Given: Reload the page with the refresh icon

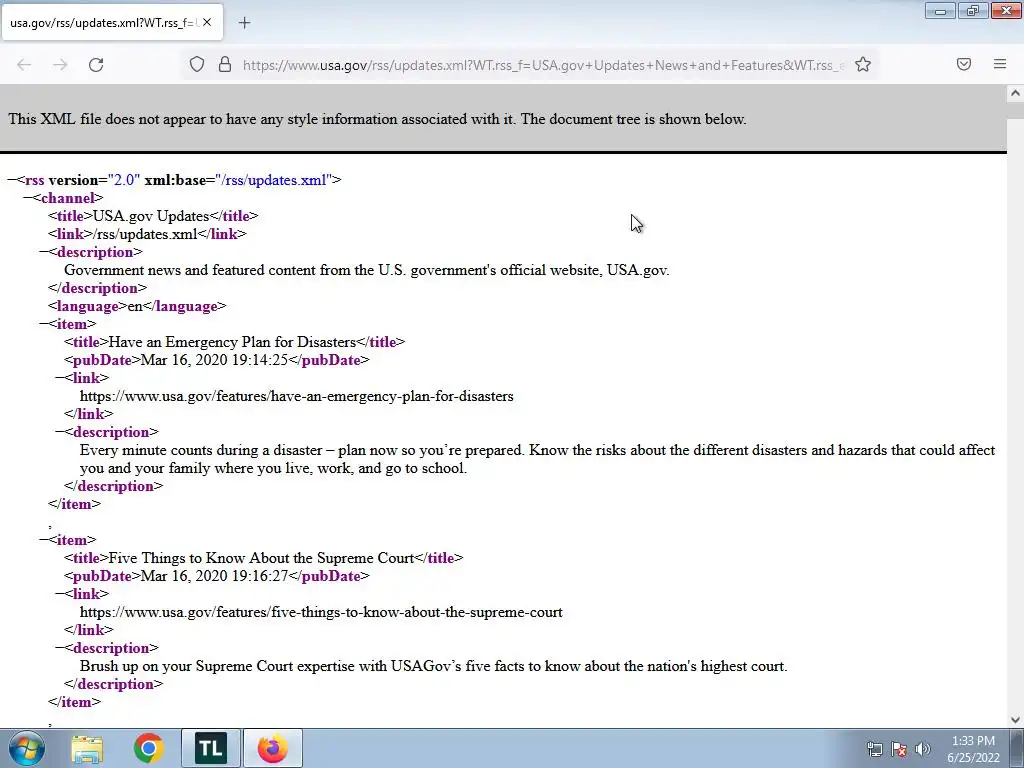Looking at the screenshot, I should point(96,65).
